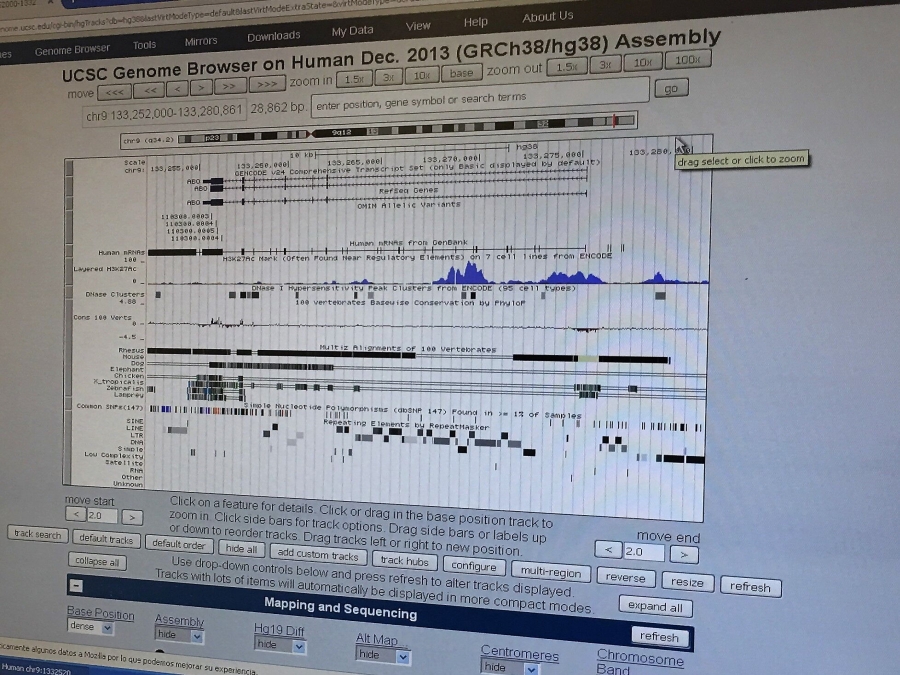900x675 pixels.
Task: Zoom out by 100x
Action: [x=688, y=59]
